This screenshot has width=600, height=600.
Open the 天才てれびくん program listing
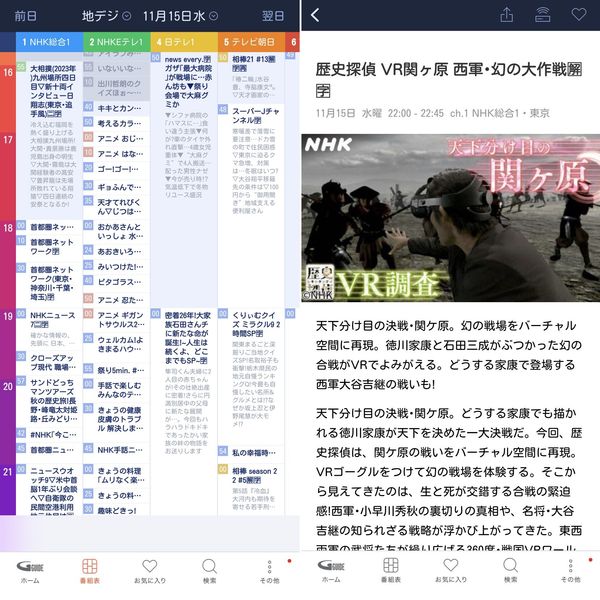(x=117, y=207)
